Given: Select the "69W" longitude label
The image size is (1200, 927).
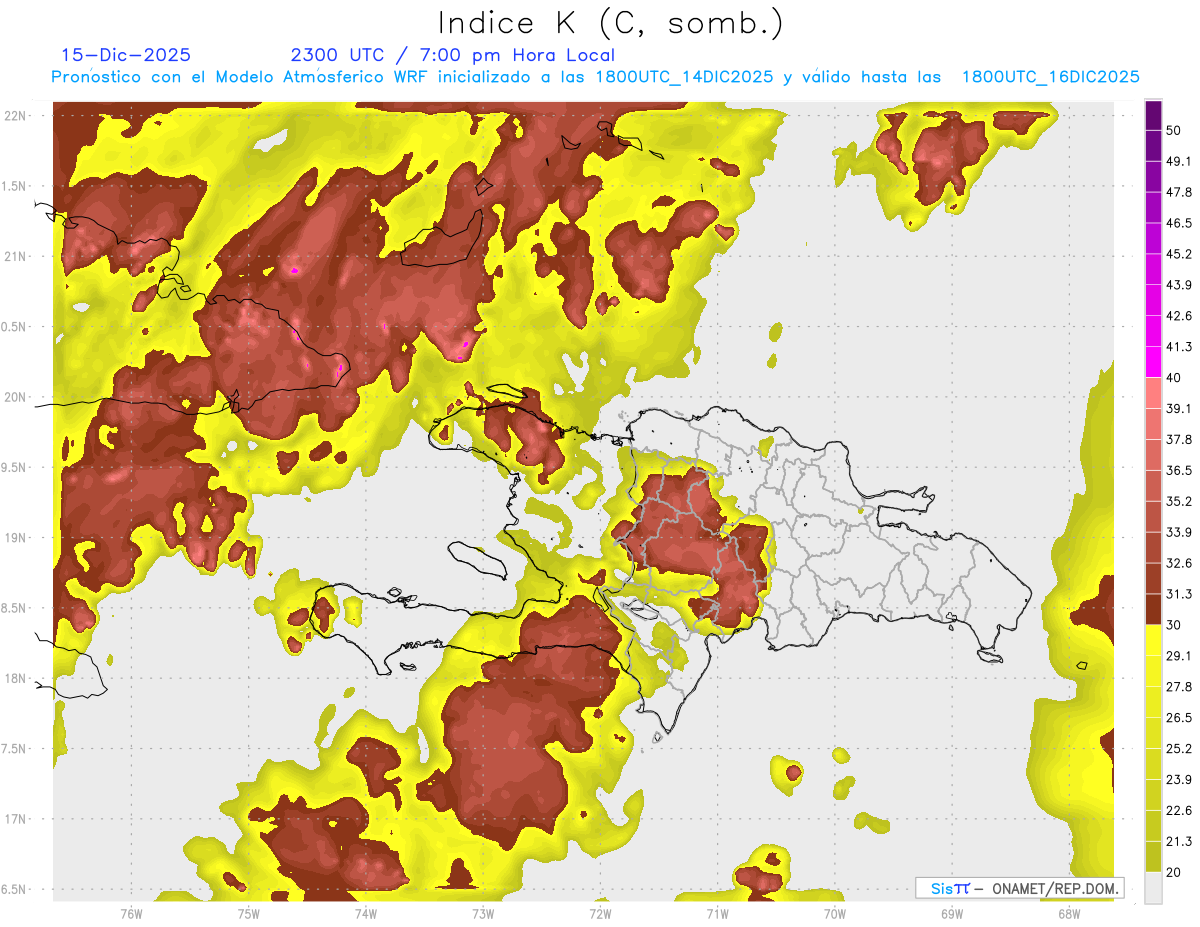Looking at the screenshot, I should 951,914.
